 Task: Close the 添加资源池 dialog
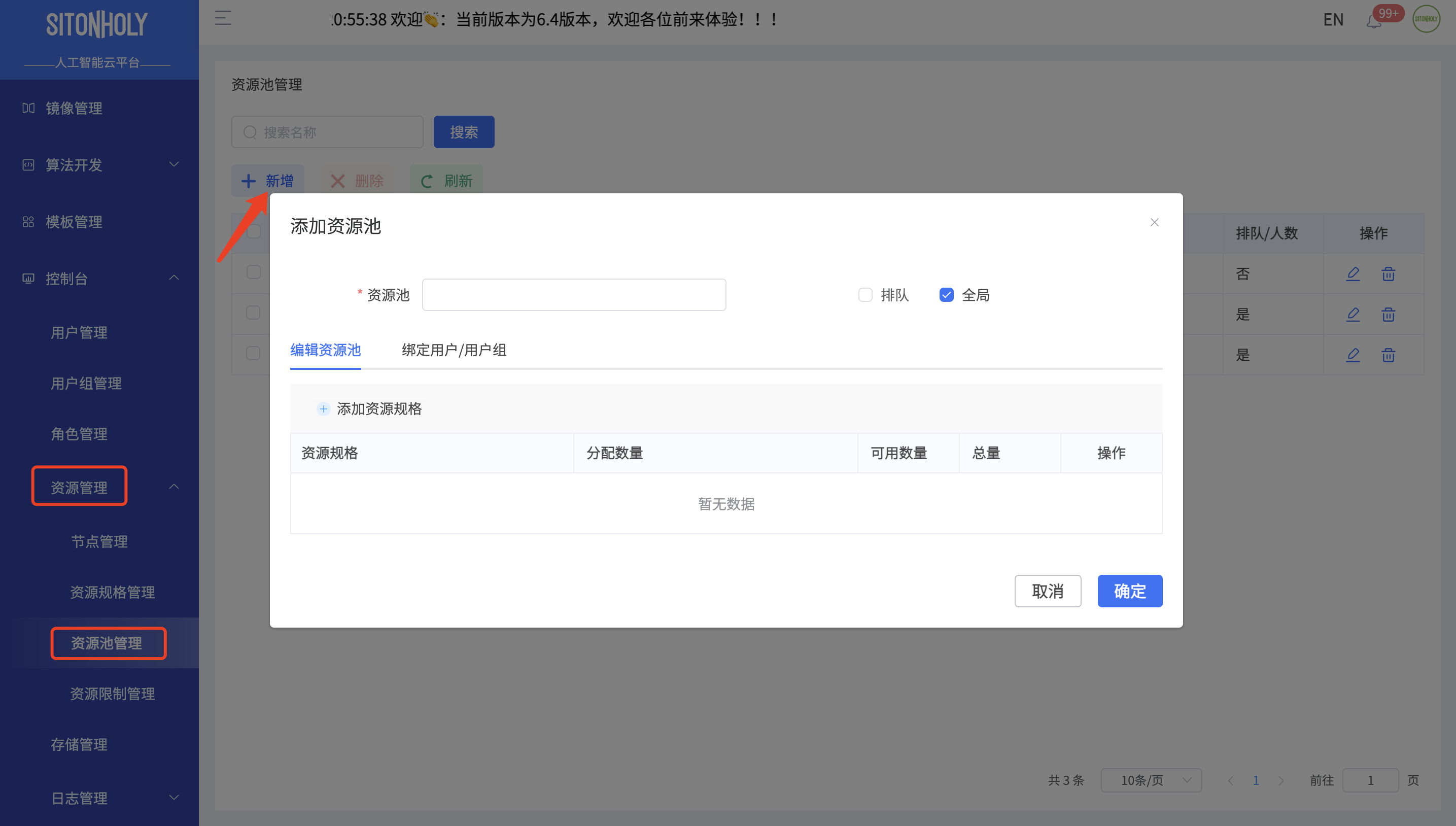pyautogui.click(x=1154, y=222)
